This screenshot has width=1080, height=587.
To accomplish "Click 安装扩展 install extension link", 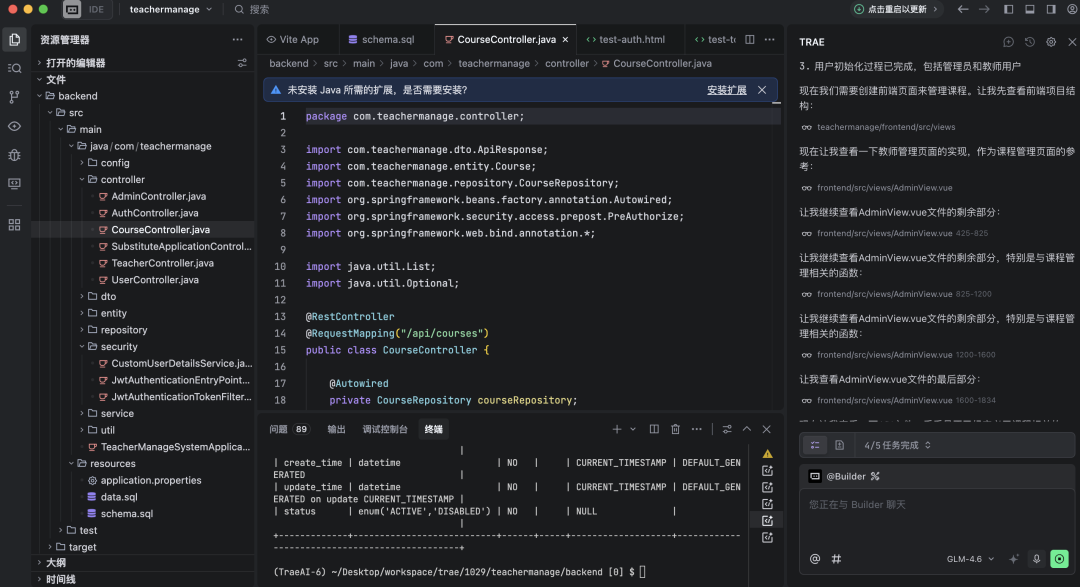I will (727, 90).
